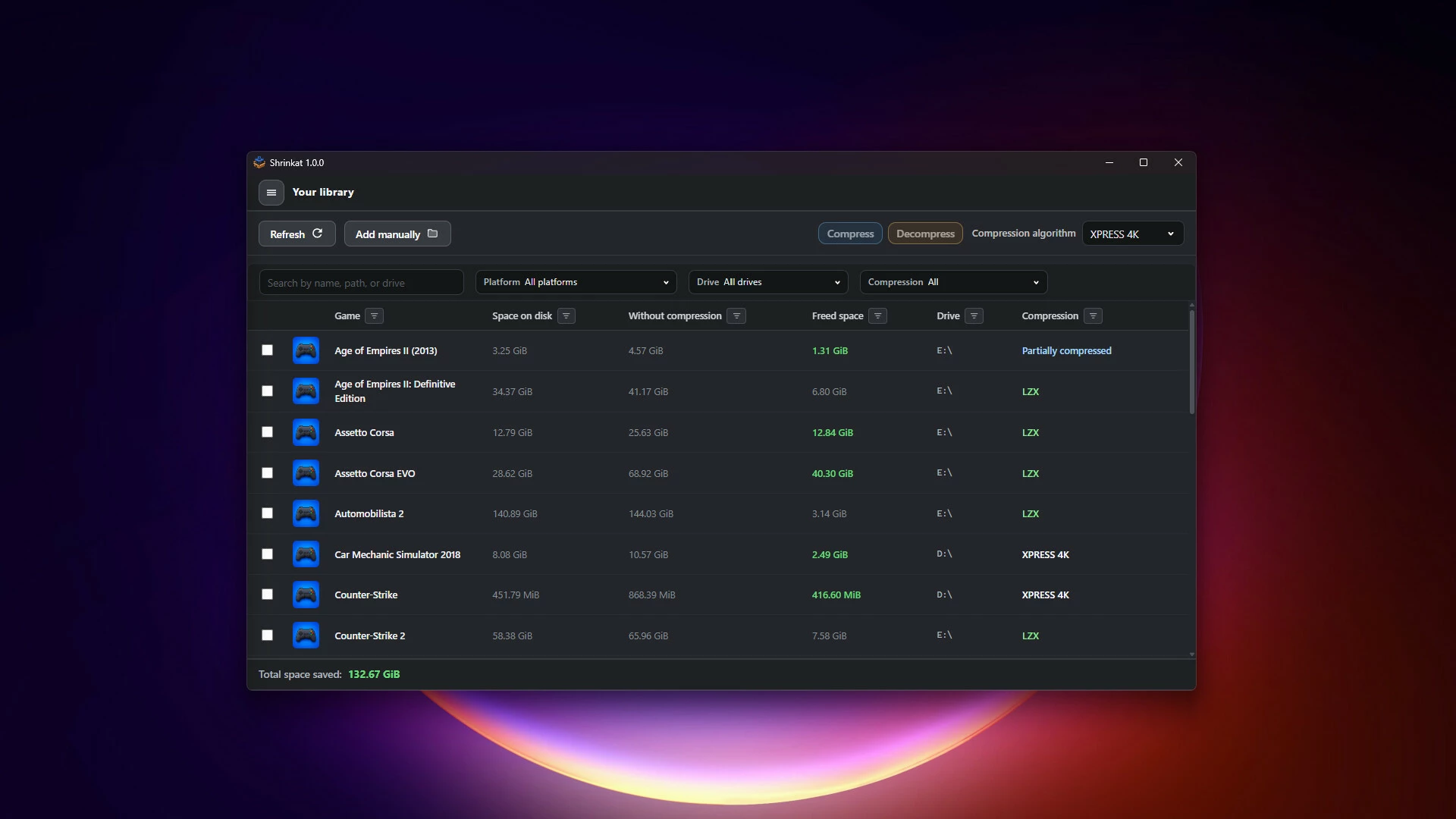Click the Compress button
Viewport: 1456px width, 819px height.
pyautogui.click(x=850, y=234)
